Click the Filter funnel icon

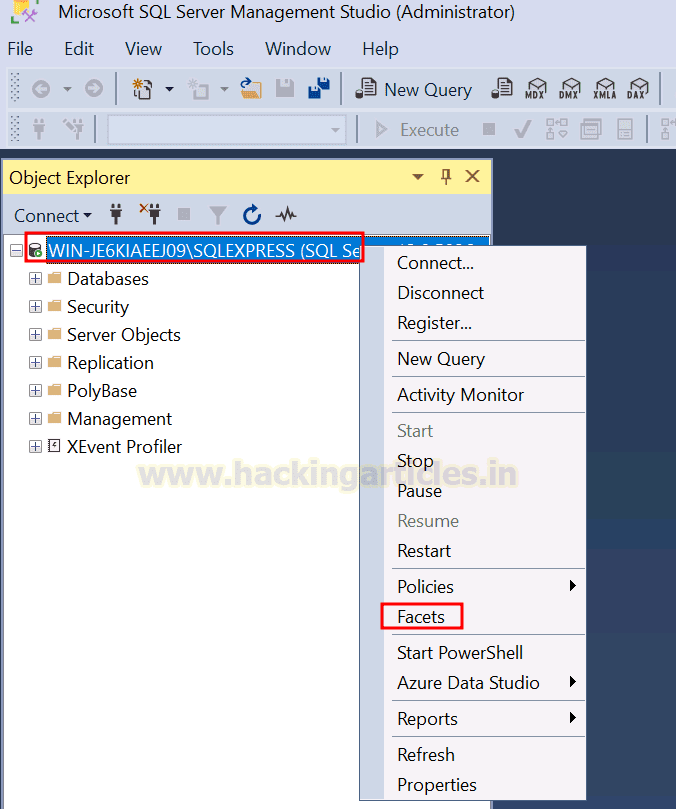pyautogui.click(x=218, y=215)
